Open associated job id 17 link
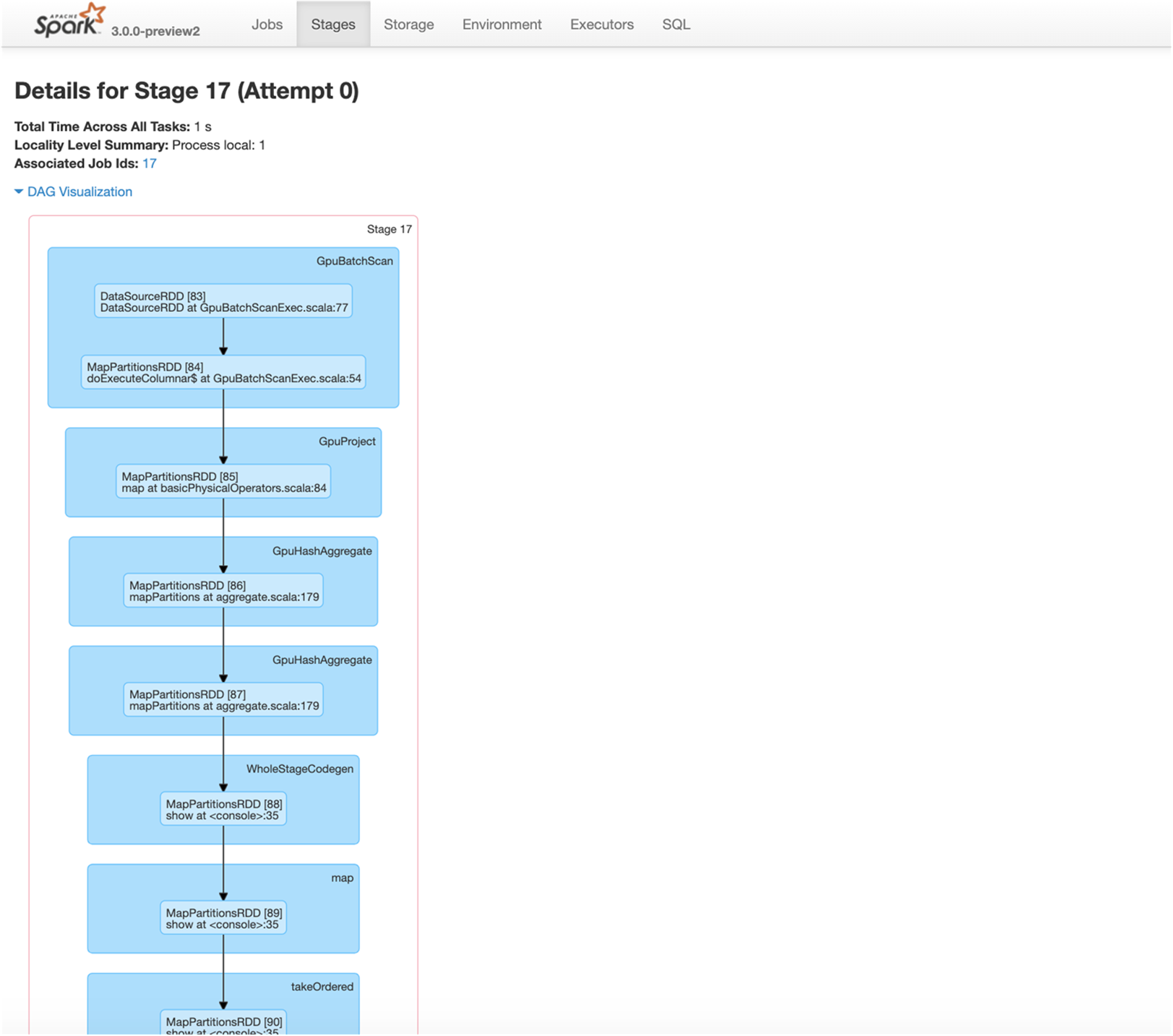 150,163
